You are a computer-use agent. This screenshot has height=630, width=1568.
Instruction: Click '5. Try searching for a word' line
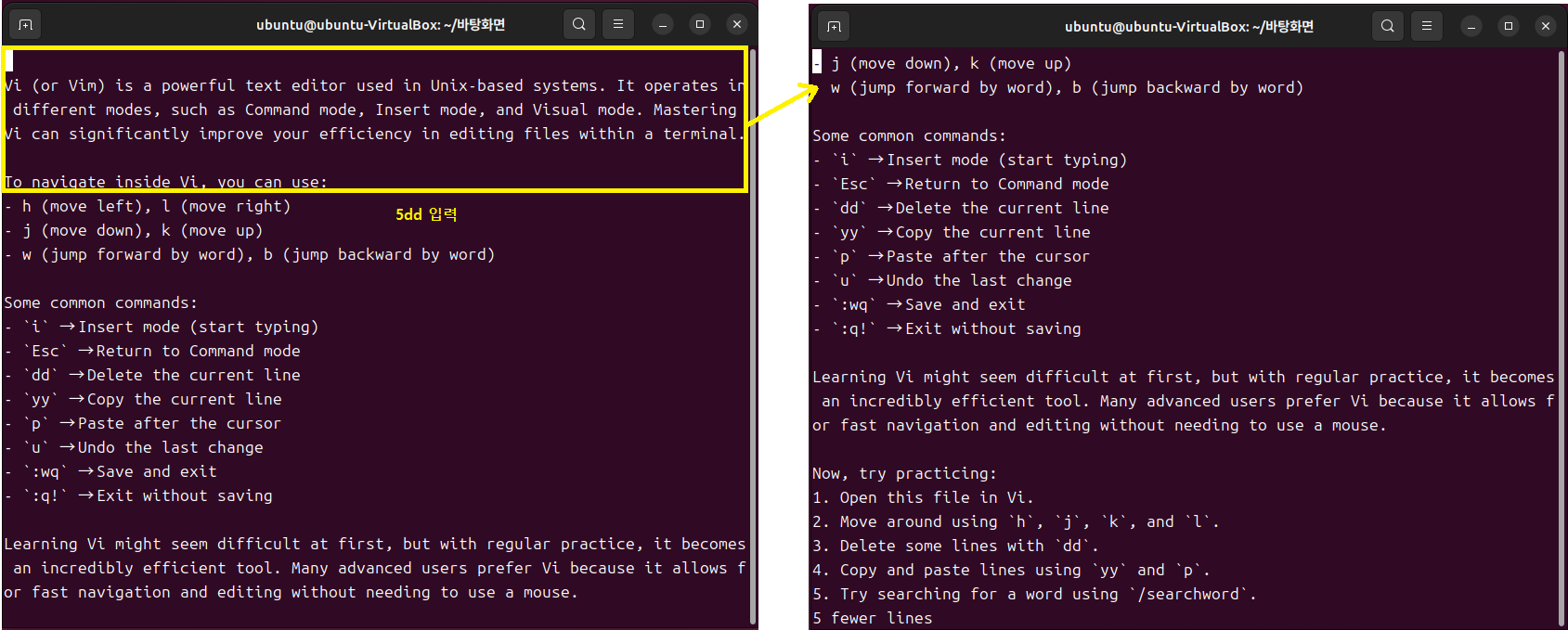point(1035,594)
